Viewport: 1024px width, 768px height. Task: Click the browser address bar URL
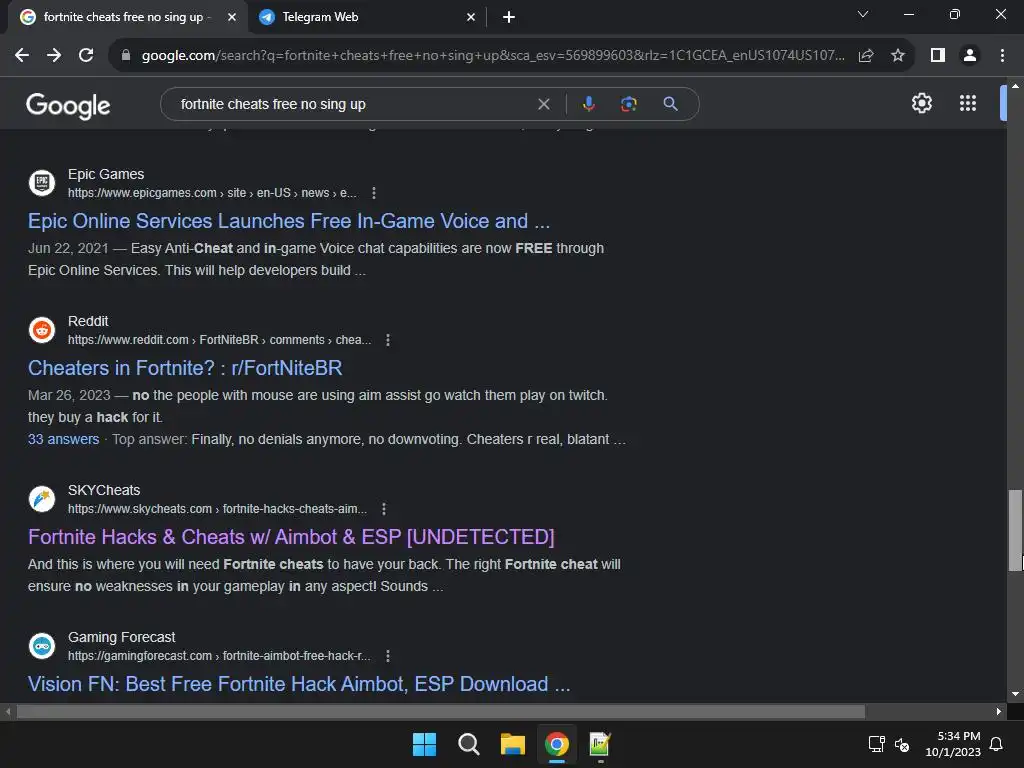493,56
